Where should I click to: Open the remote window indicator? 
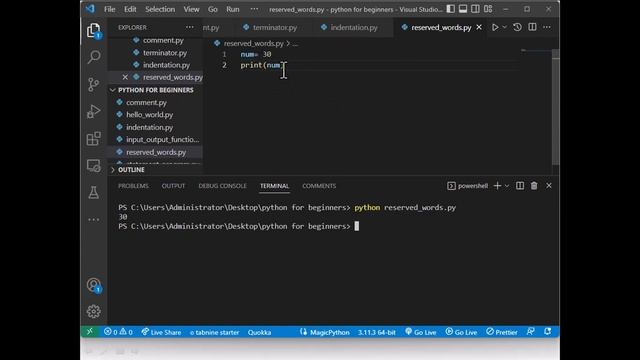click(x=90, y=332)
